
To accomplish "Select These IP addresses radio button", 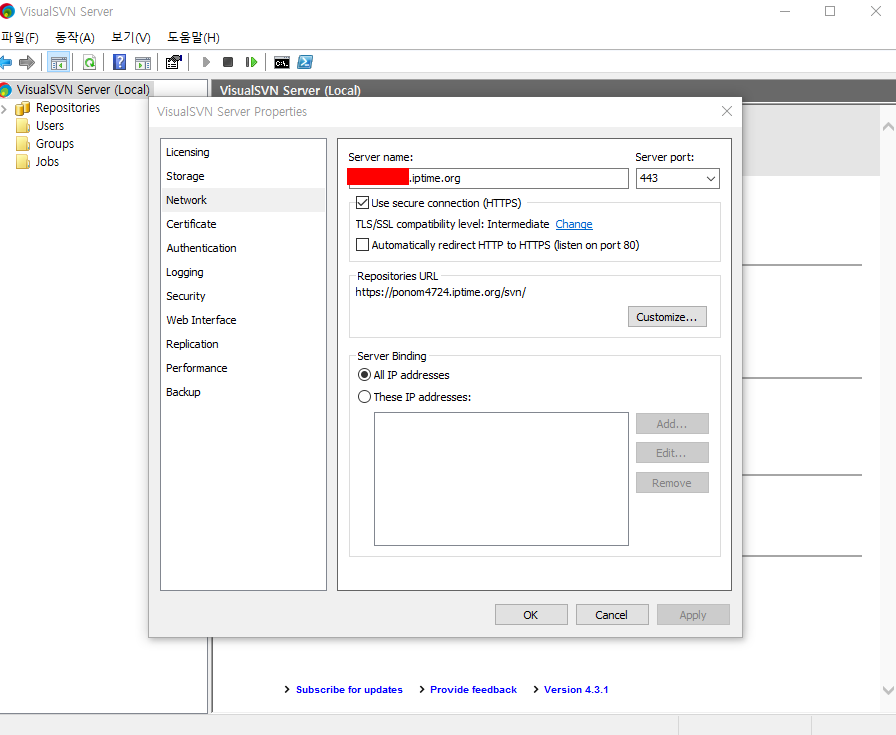I will point(364,397).
